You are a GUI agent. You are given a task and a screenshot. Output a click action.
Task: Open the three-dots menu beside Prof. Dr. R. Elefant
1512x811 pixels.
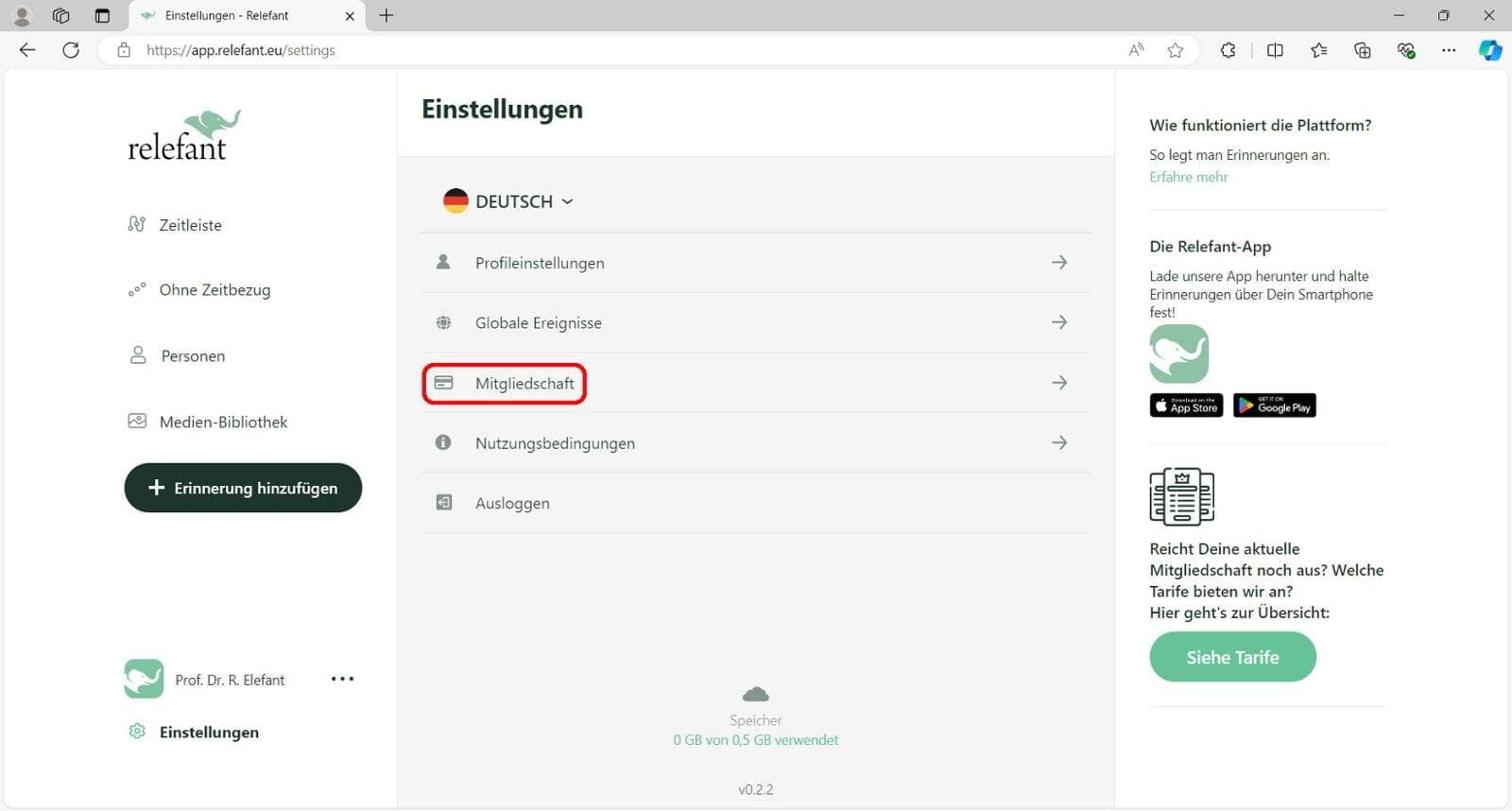pyautogui.click(x=342, y=679)
